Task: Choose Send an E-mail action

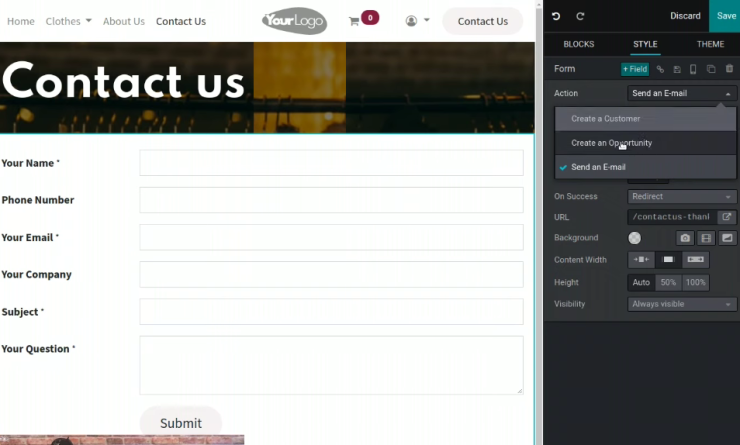Action: (645, 167)
